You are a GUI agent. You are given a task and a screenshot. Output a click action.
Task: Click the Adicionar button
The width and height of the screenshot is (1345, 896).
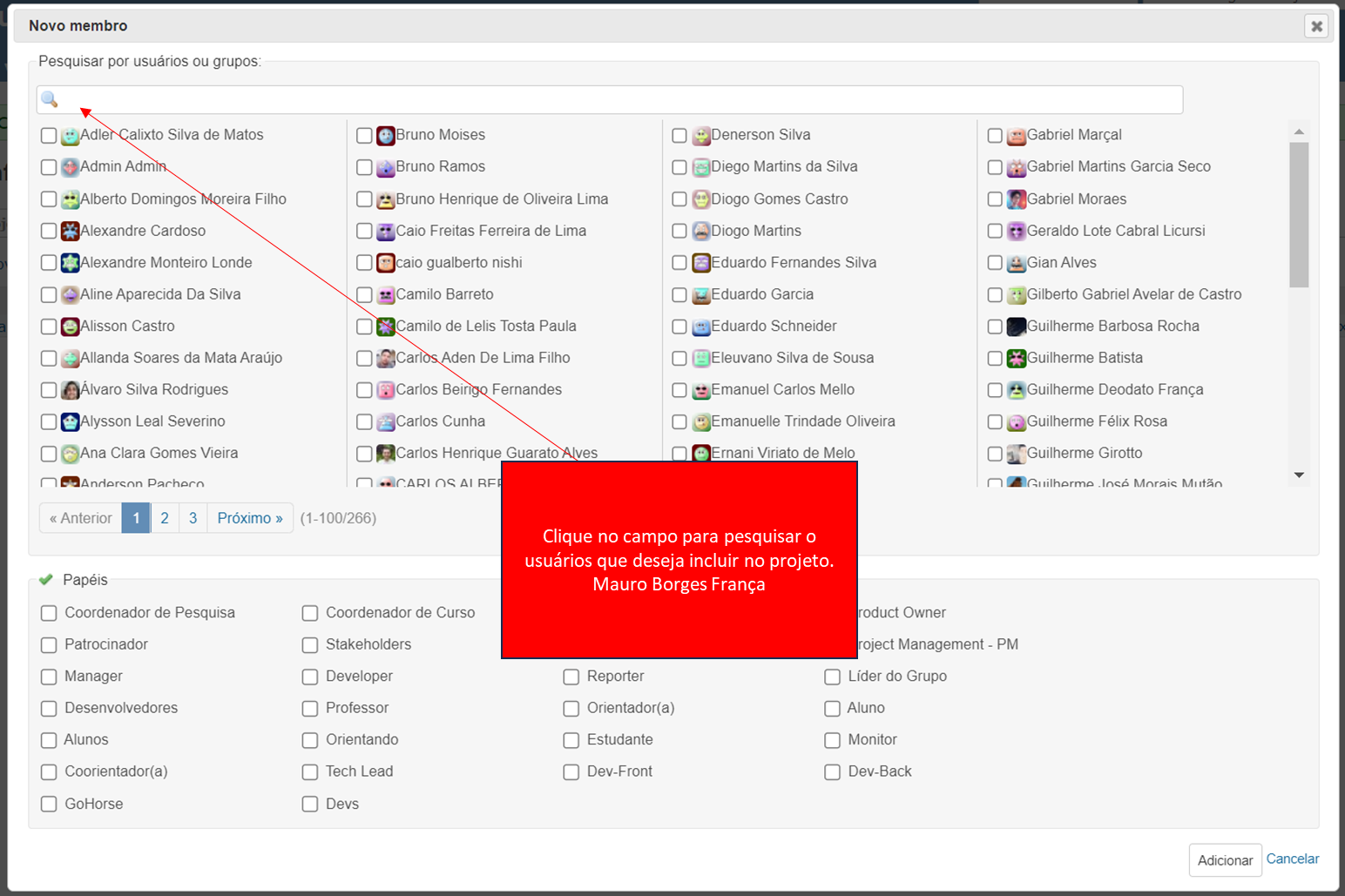(1225, 860)
